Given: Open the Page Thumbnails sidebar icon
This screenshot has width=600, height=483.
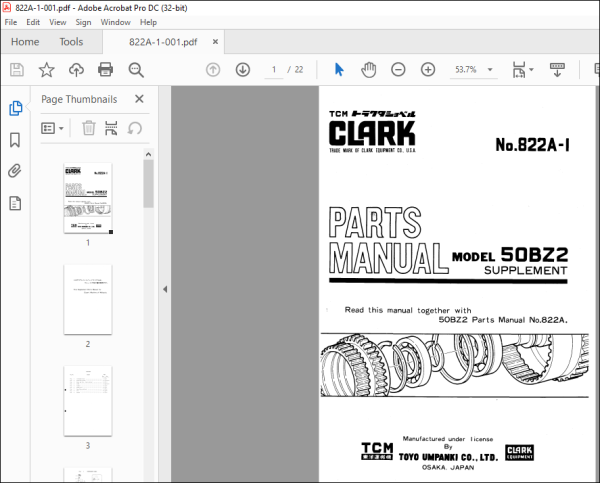Looking at the screenshot, I should [x=15, y=108].
